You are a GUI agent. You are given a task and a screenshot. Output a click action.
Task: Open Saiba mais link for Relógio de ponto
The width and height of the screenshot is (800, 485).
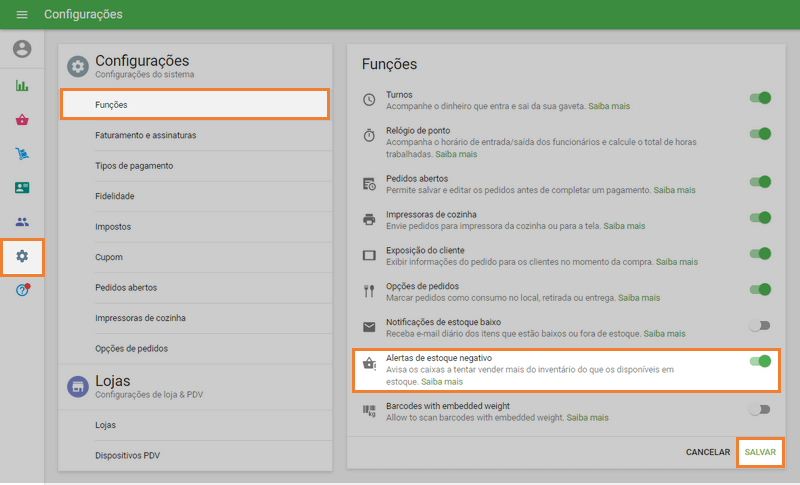(456, 155)
